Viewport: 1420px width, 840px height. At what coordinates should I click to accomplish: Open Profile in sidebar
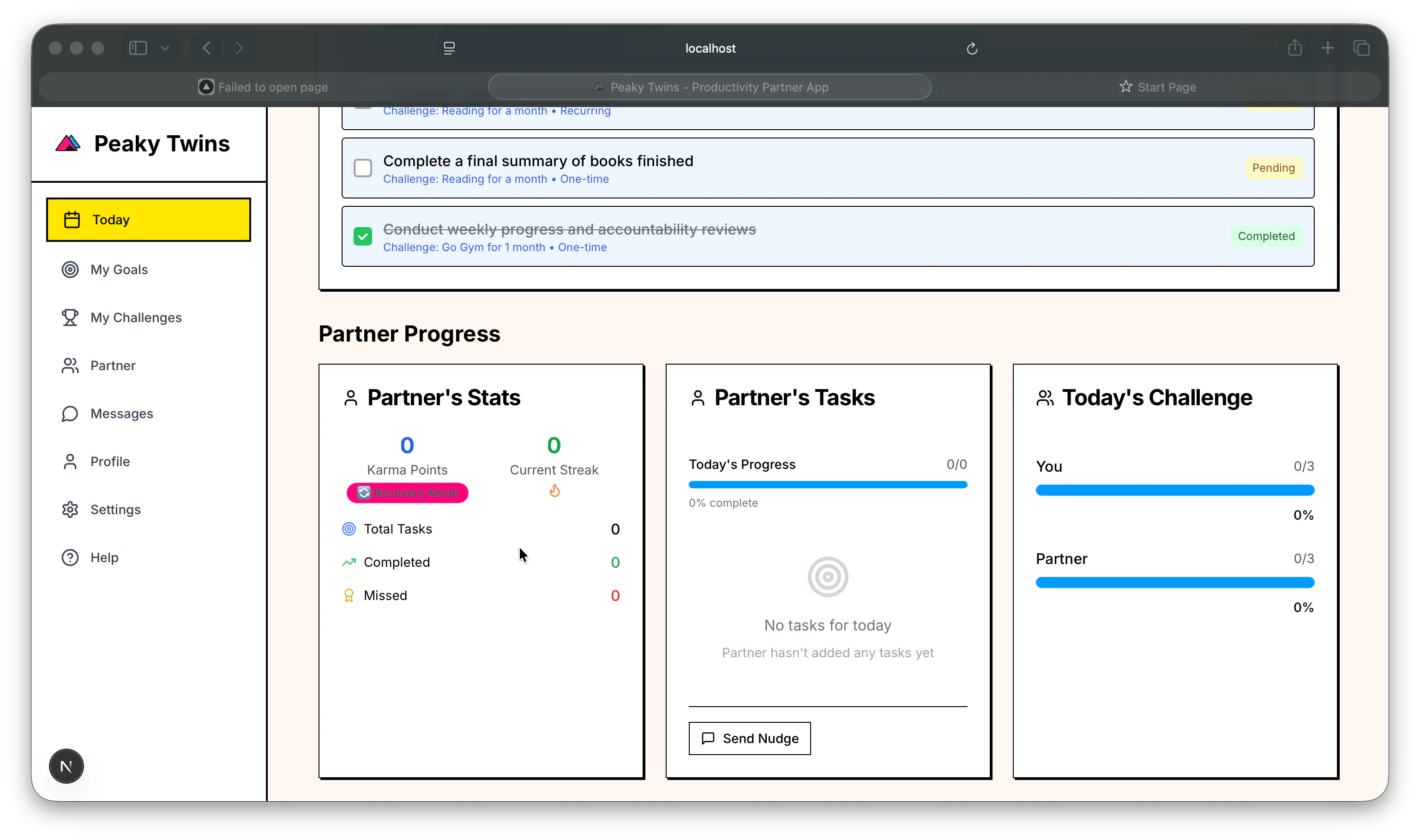148,462
